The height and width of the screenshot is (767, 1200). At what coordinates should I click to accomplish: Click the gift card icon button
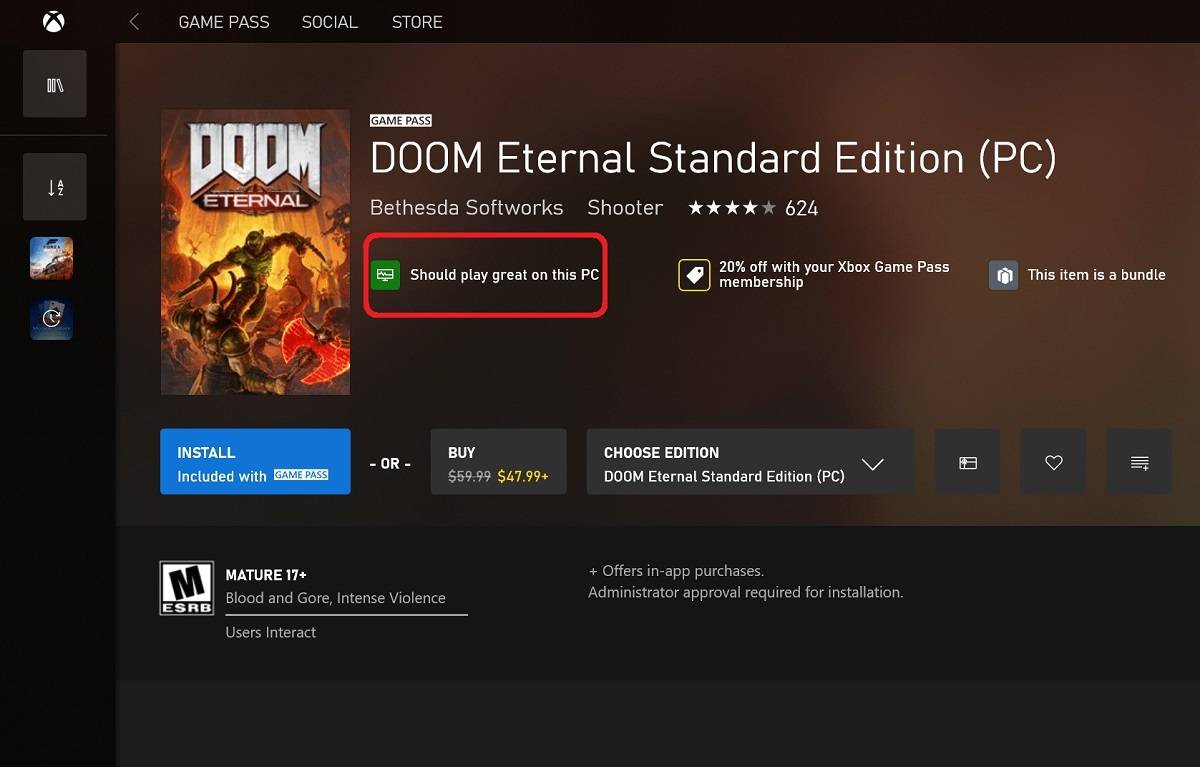pyautogui.click(x=967, y=462)
